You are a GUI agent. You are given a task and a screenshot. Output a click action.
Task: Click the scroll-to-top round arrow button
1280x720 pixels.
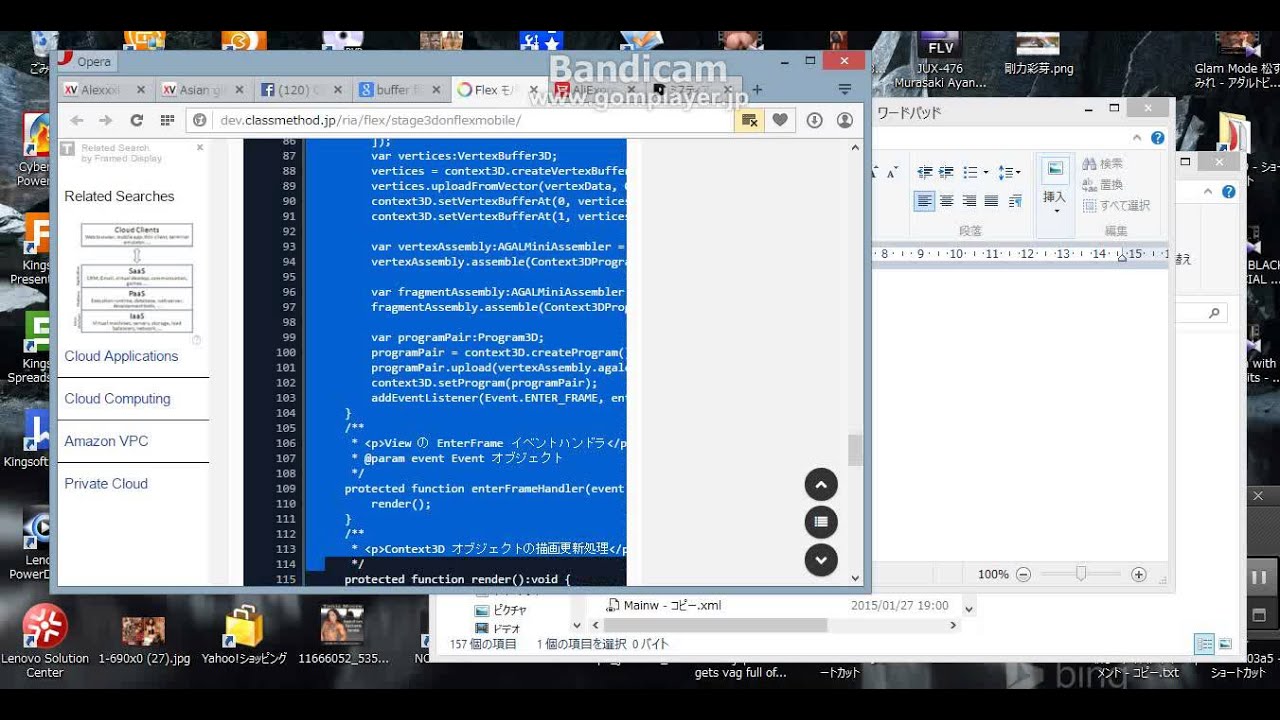[821, 485]
